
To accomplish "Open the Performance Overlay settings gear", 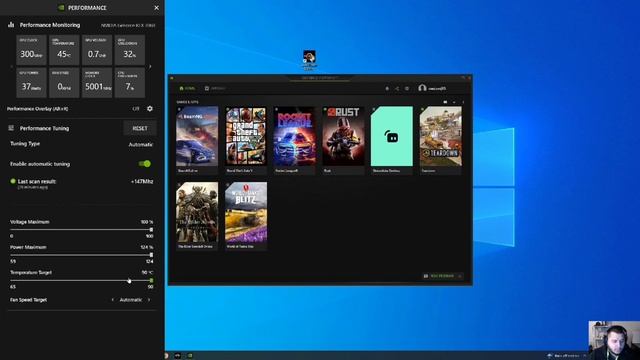I will coord(150,109).
